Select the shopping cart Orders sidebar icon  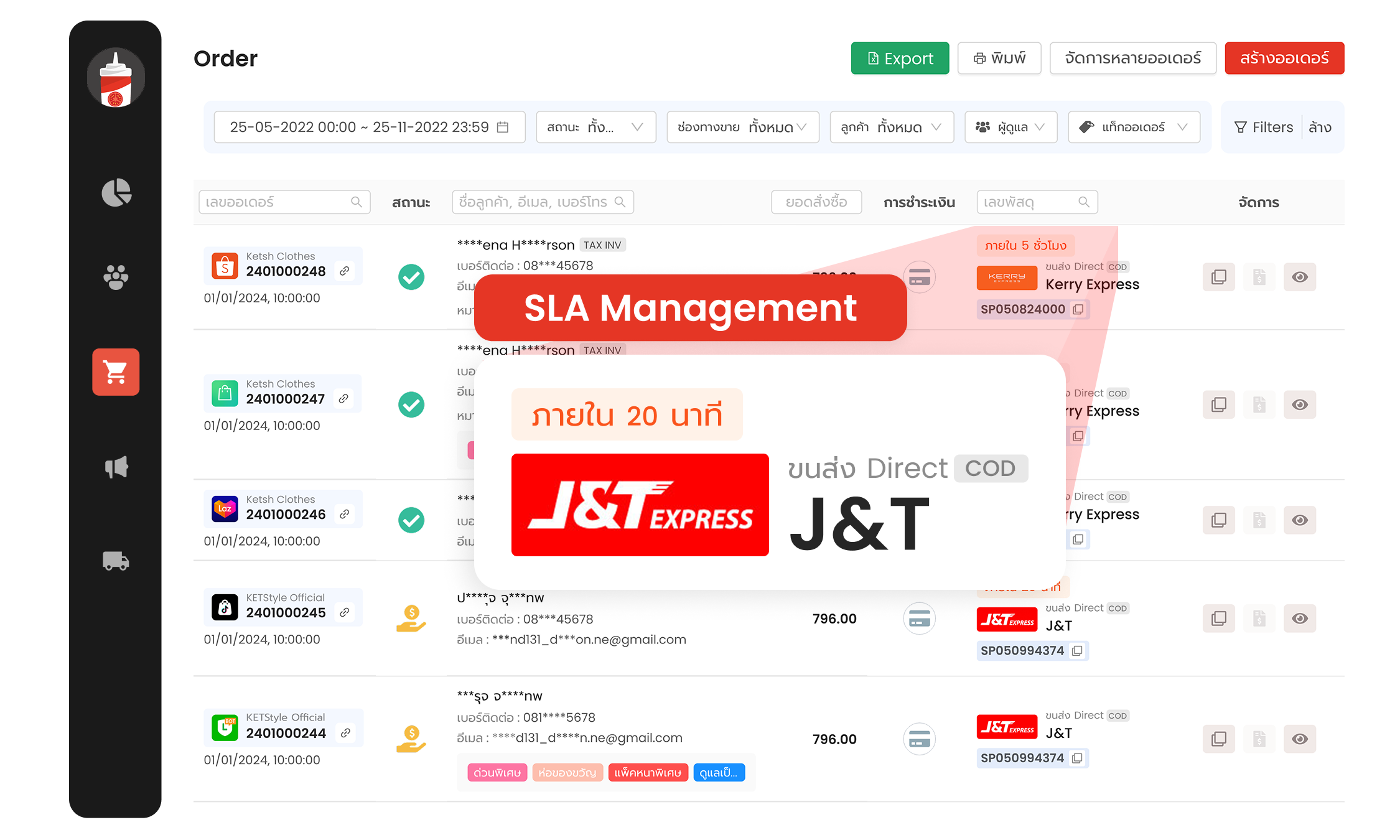click(116, 372)
